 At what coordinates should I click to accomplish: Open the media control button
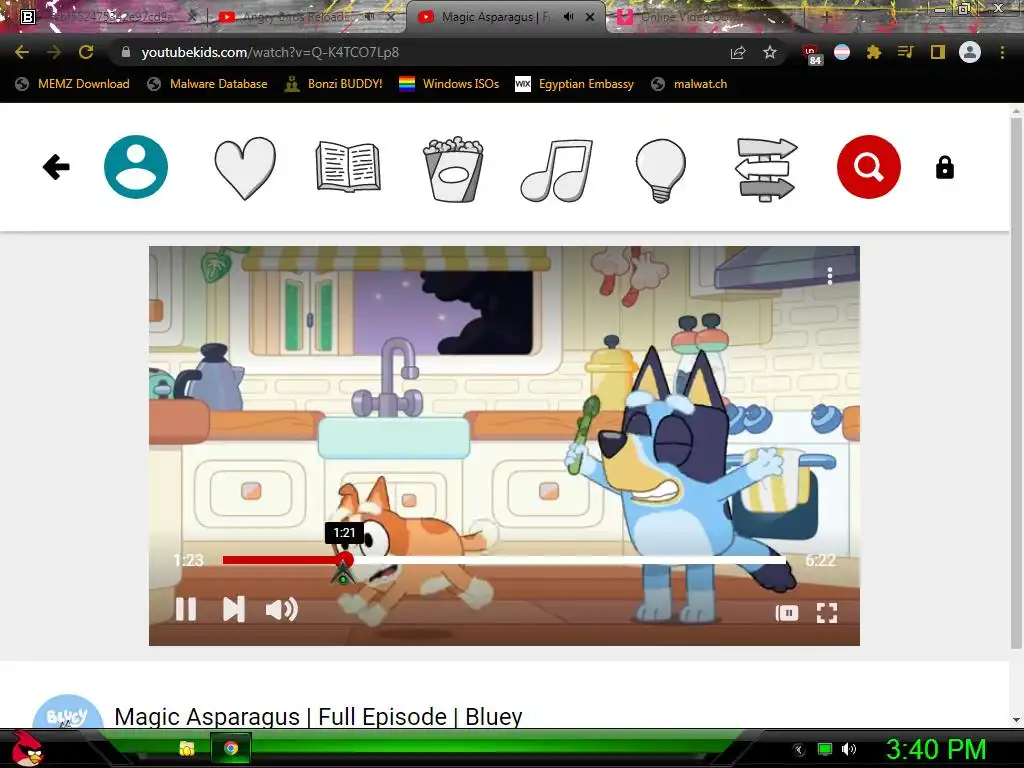click(x=905, y=52)
